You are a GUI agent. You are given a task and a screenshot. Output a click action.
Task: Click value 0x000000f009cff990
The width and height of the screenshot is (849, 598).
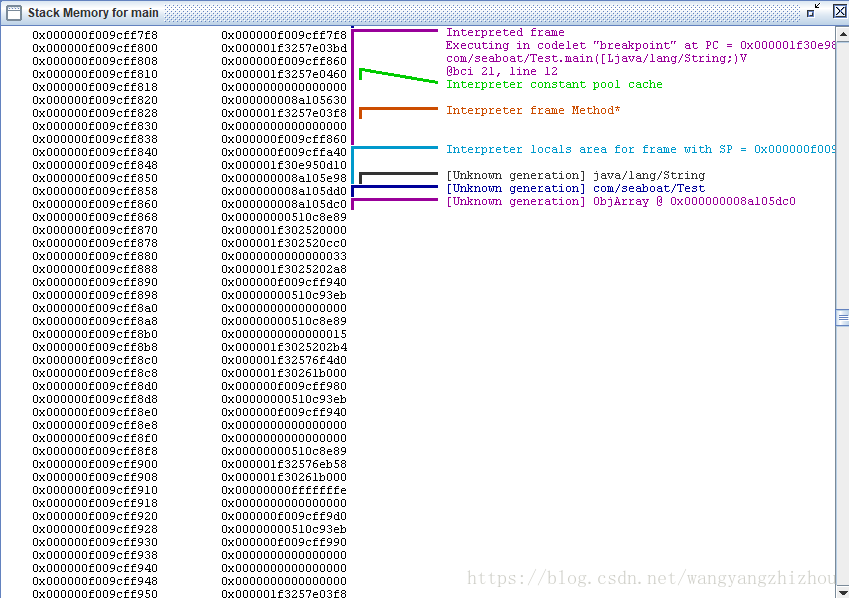pos(284,542)
